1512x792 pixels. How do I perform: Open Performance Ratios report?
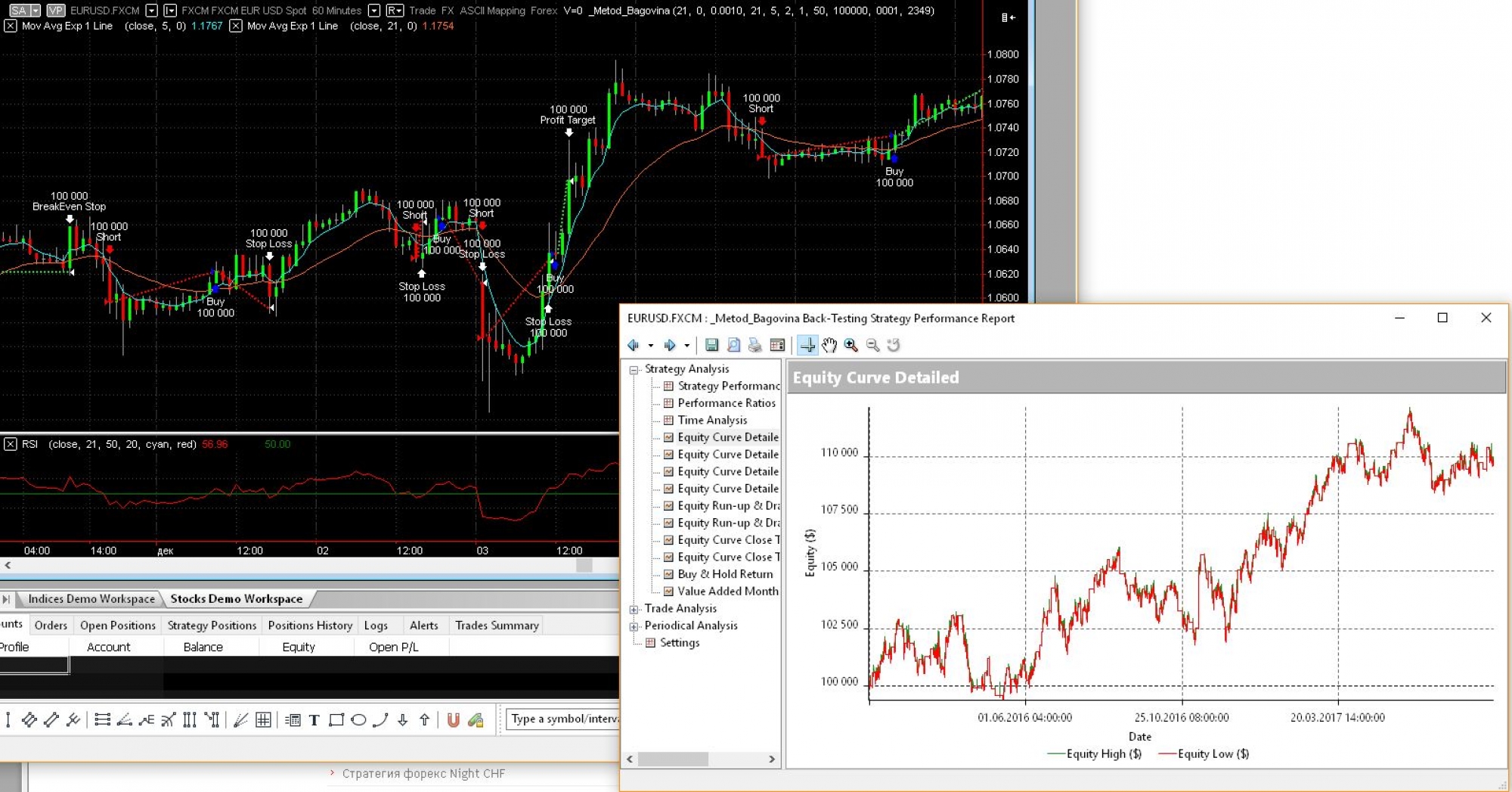[726, 403]
